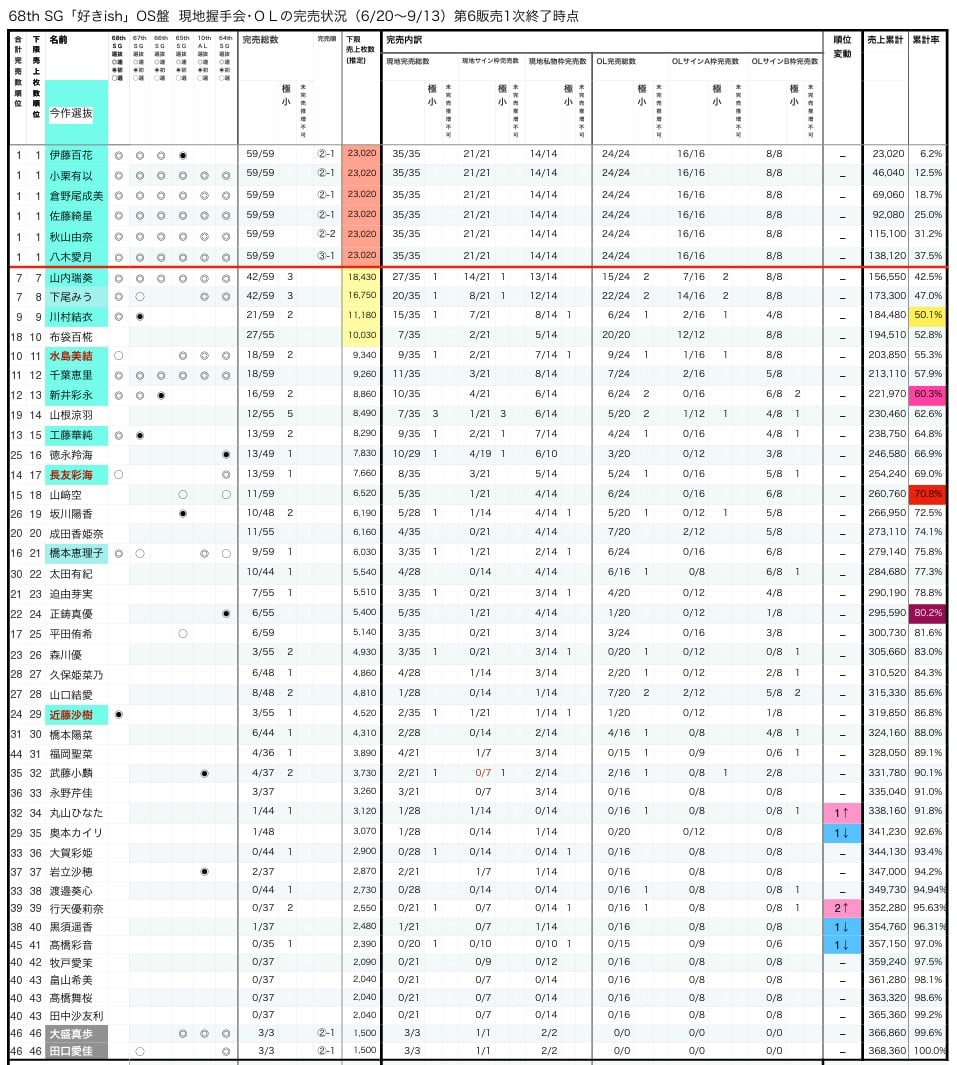Click the pink 2↑ cell in 行天優莉奈's row
Screen dimensions: 957x1065
(x=842, y=907)
